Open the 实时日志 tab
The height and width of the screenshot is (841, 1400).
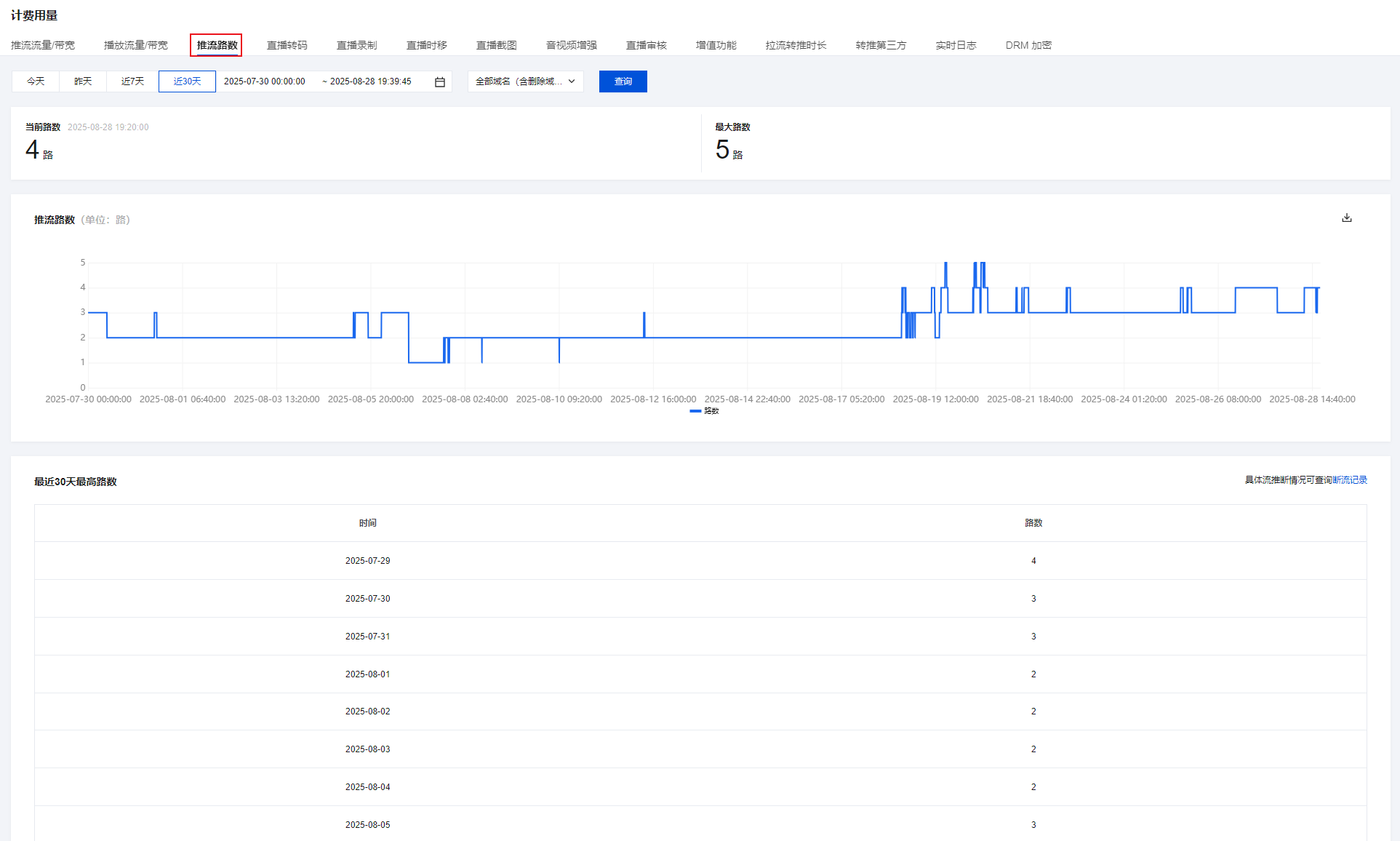(x=956, y=45)
